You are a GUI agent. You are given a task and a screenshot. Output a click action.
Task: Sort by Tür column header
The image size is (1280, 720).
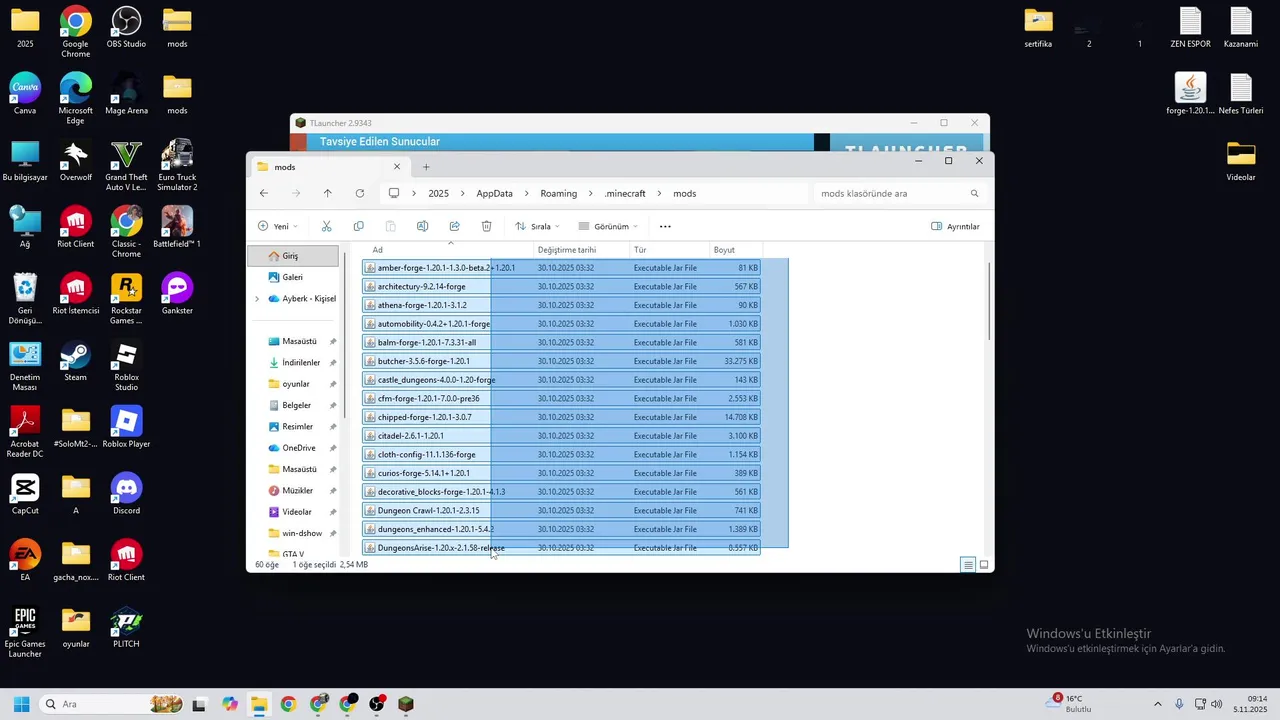[669, 250]
